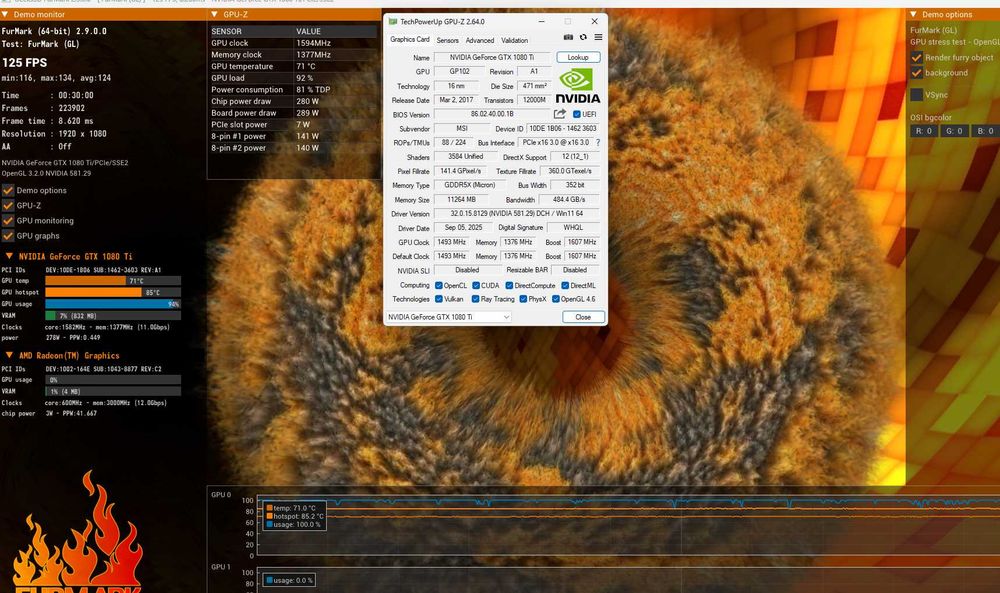Click the 125 FPS readout

pyautogui.click(x=24, y=62)
